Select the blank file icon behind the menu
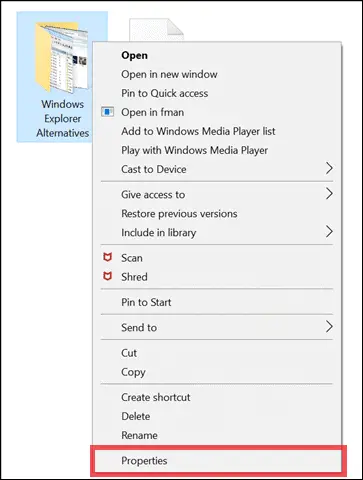Viewport: 363px width, 480px height. (156, 30)
